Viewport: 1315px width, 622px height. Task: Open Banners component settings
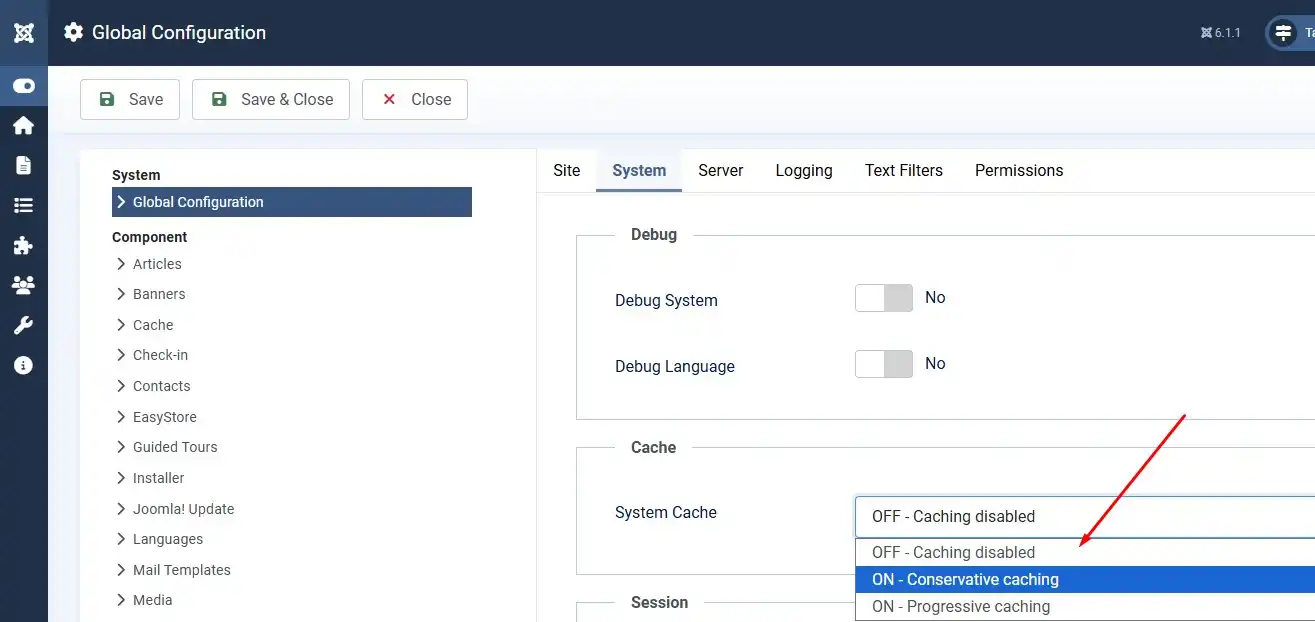point(159,294)
